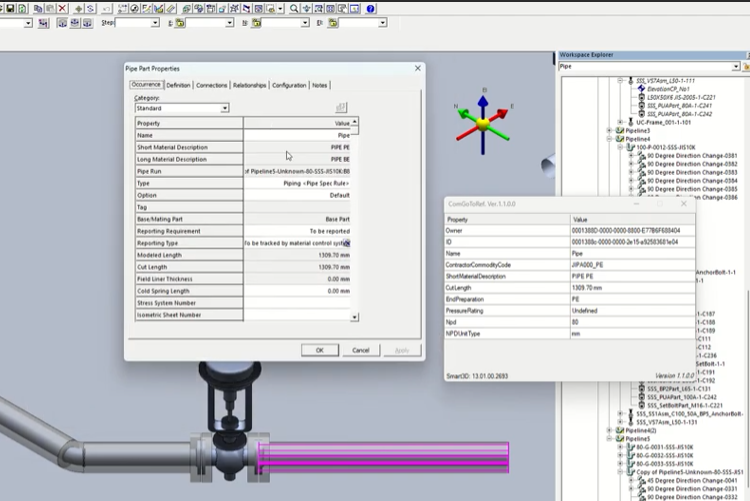Click the Save icon in the toolbar
Screen dimensions: 750x501
point(10,8)
